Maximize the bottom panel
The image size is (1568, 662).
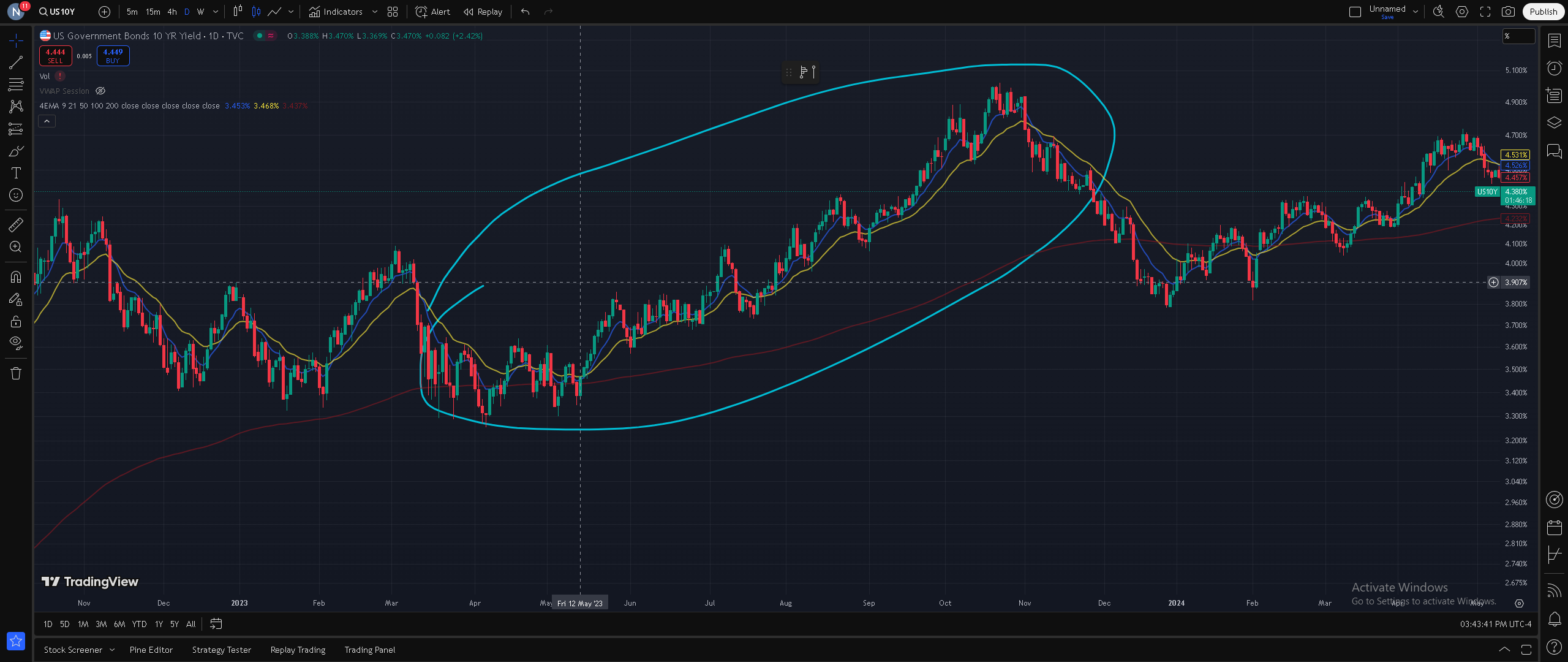tap(1526, 650)
